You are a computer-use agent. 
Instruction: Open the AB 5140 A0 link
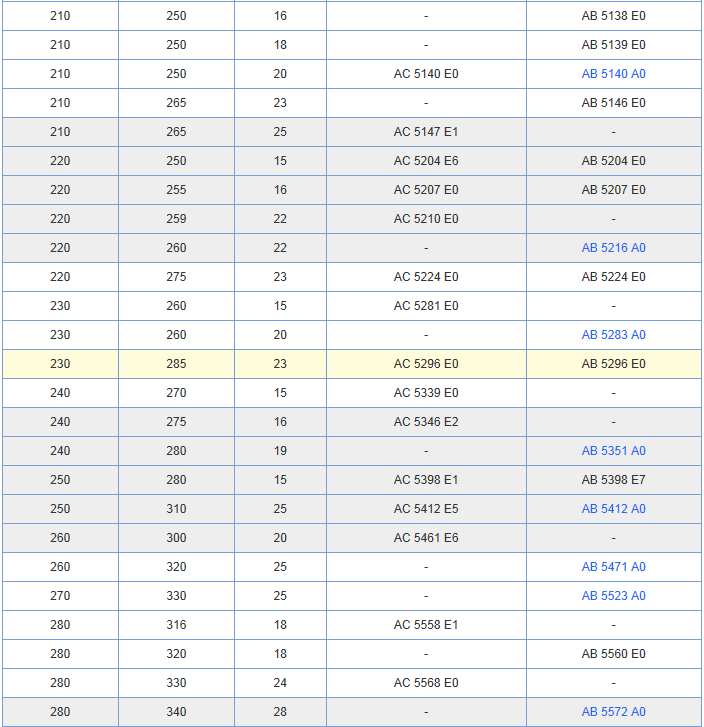click(x=613, y=74)
